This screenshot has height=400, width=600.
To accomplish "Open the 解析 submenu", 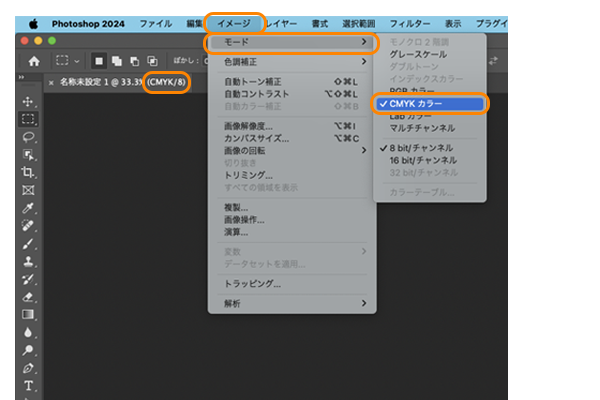I will click(292, 304).
